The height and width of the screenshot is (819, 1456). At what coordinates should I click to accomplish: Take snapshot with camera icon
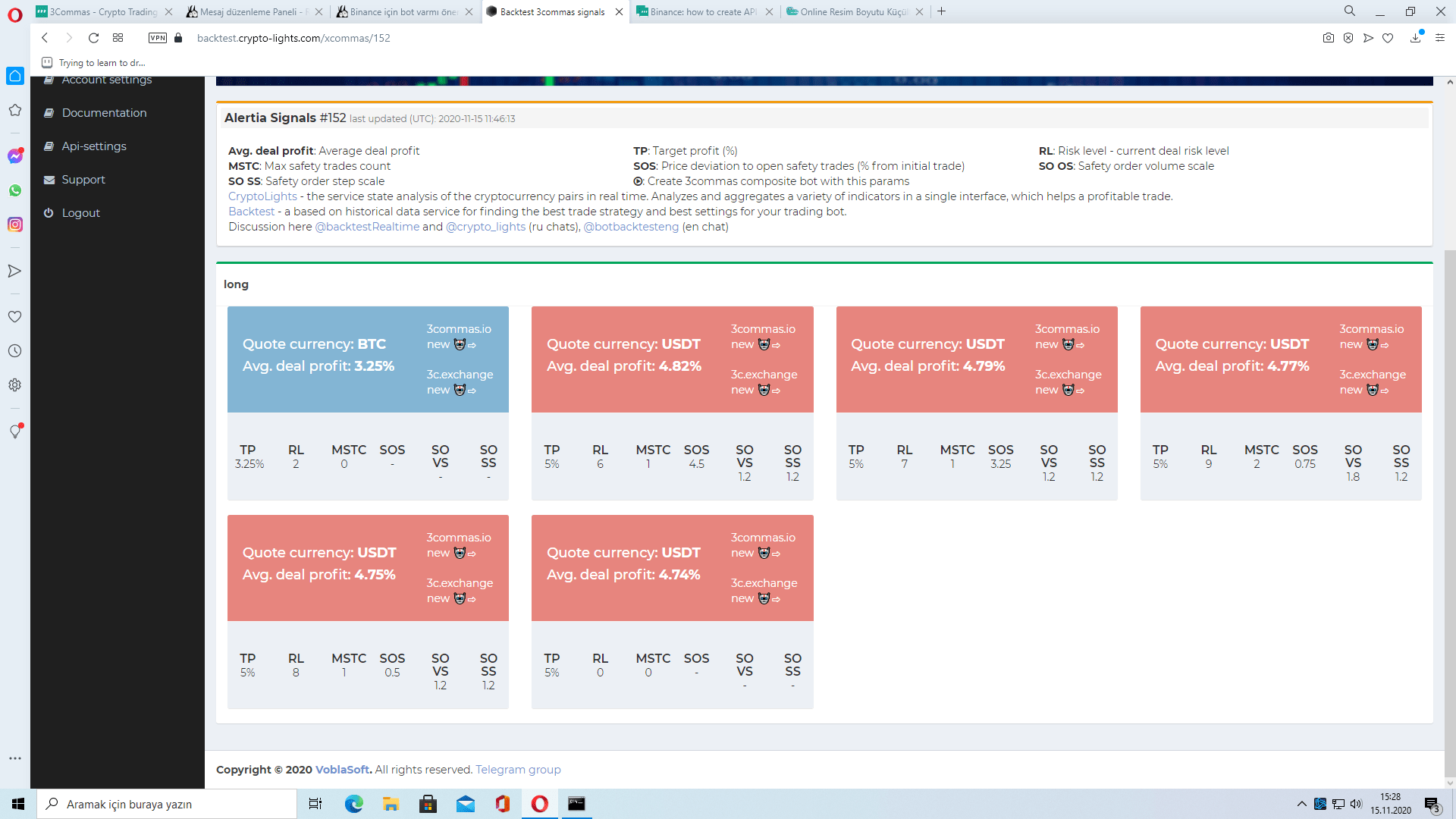(1329, 38)
